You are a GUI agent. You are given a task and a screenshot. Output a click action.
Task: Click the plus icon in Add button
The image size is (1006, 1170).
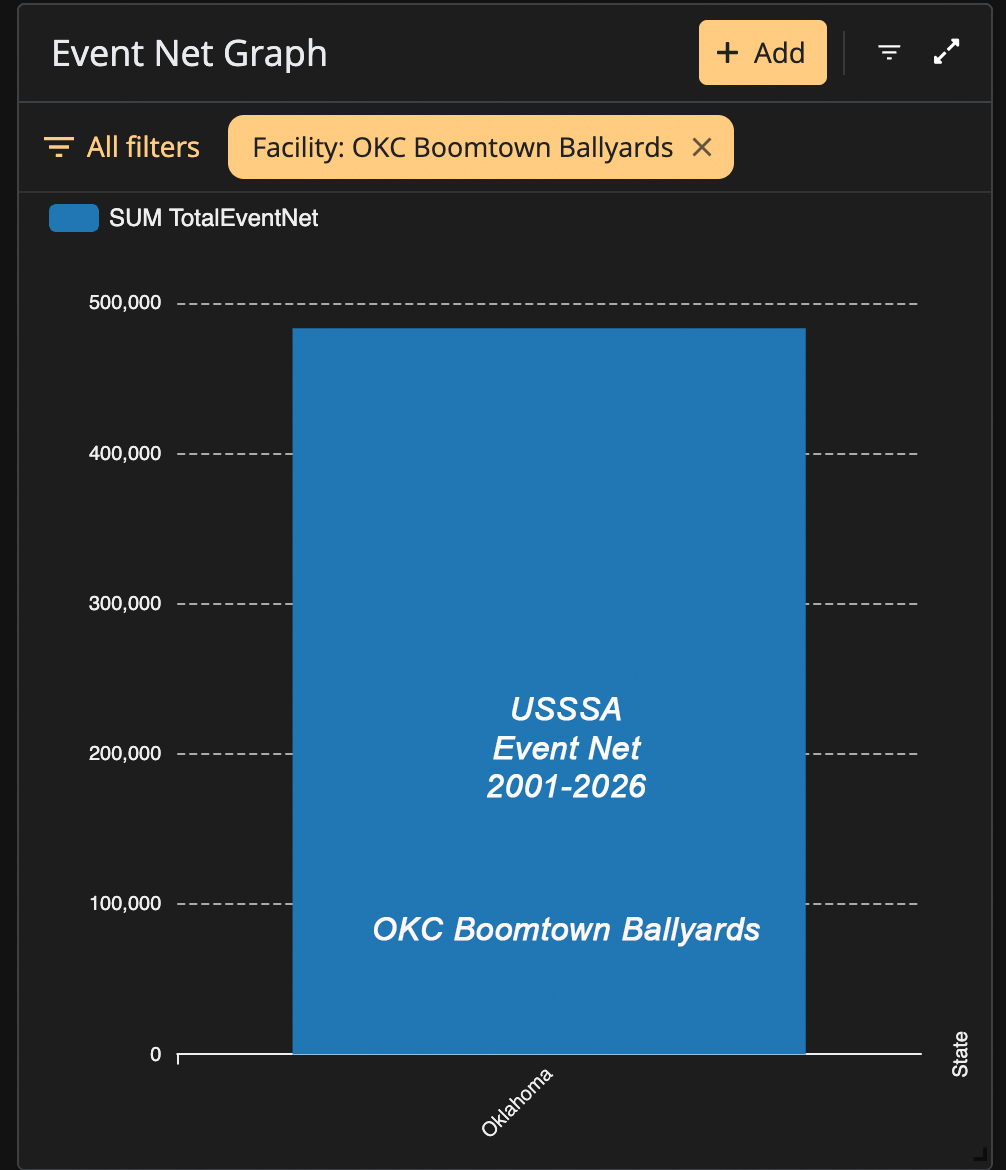pyautogui.click(x=727, y=52)
